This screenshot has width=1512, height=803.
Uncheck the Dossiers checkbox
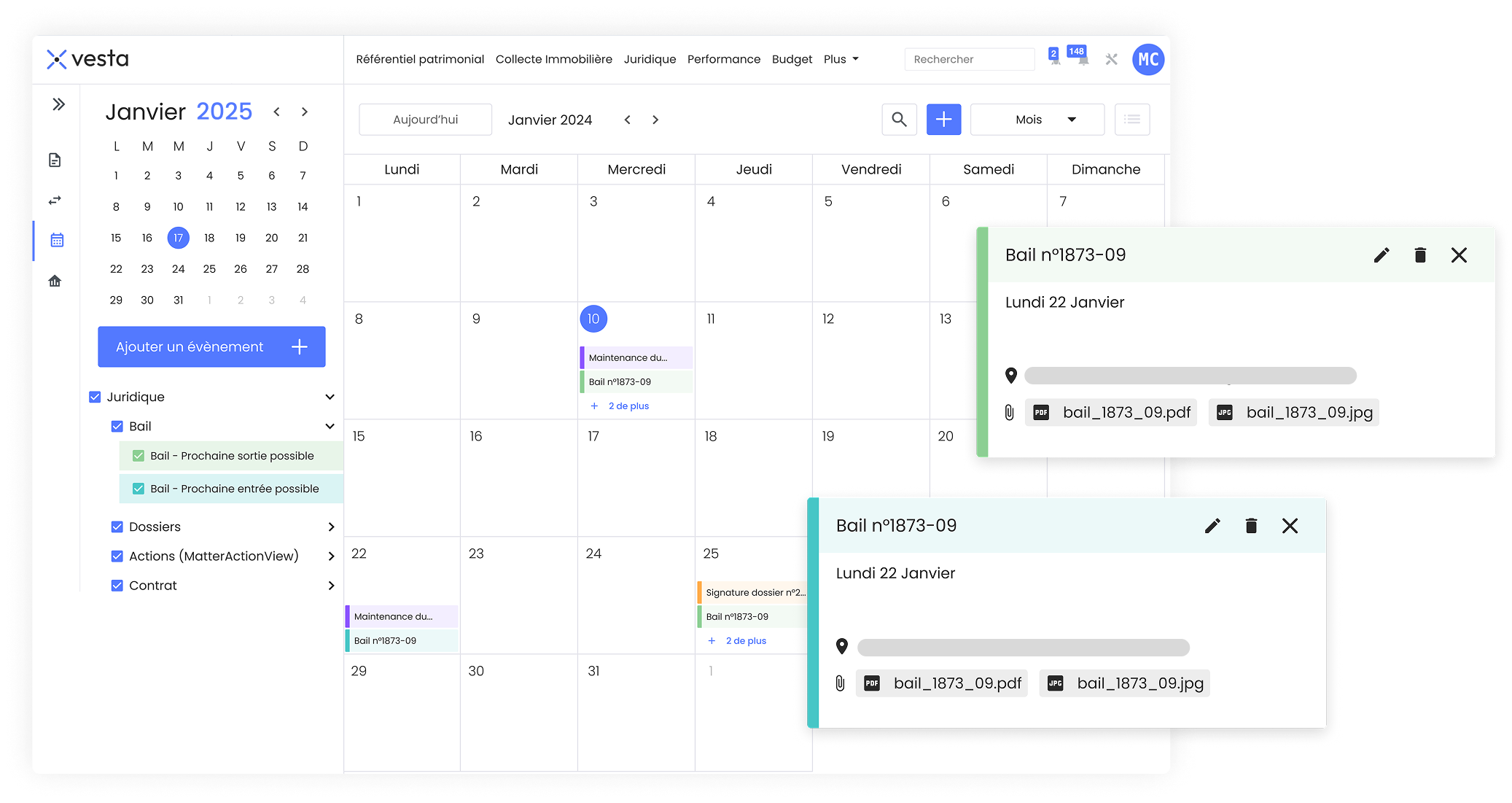(117, 527)
